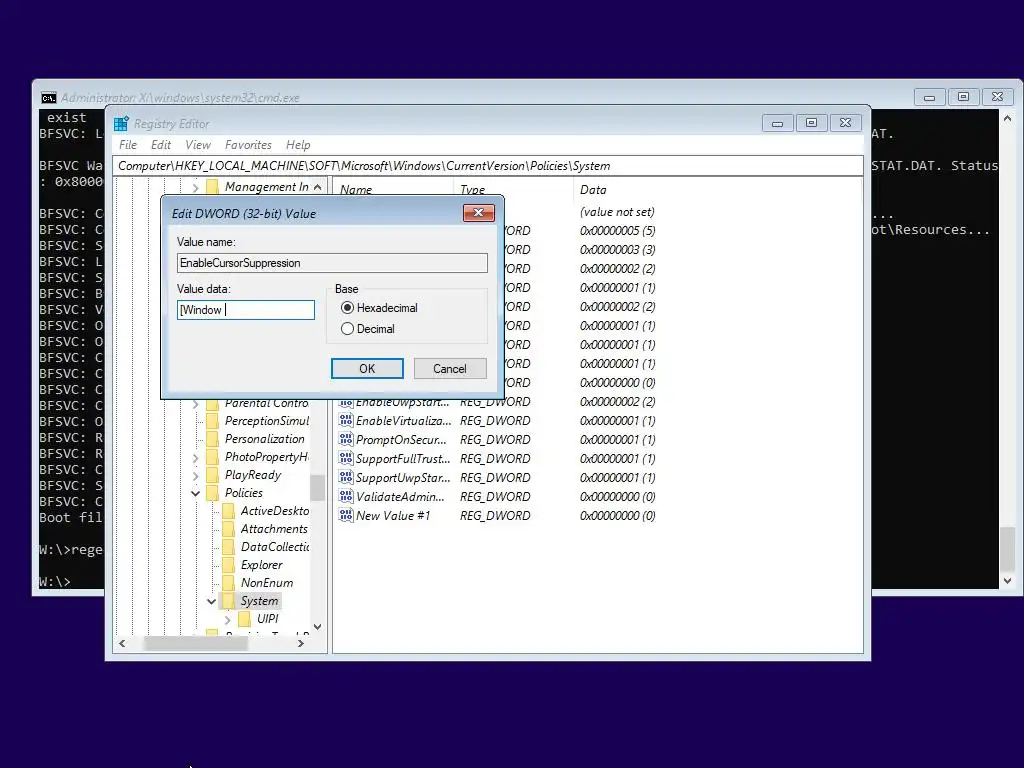
Task: Select the NonEnum tree item label
Action: [266, 583]
